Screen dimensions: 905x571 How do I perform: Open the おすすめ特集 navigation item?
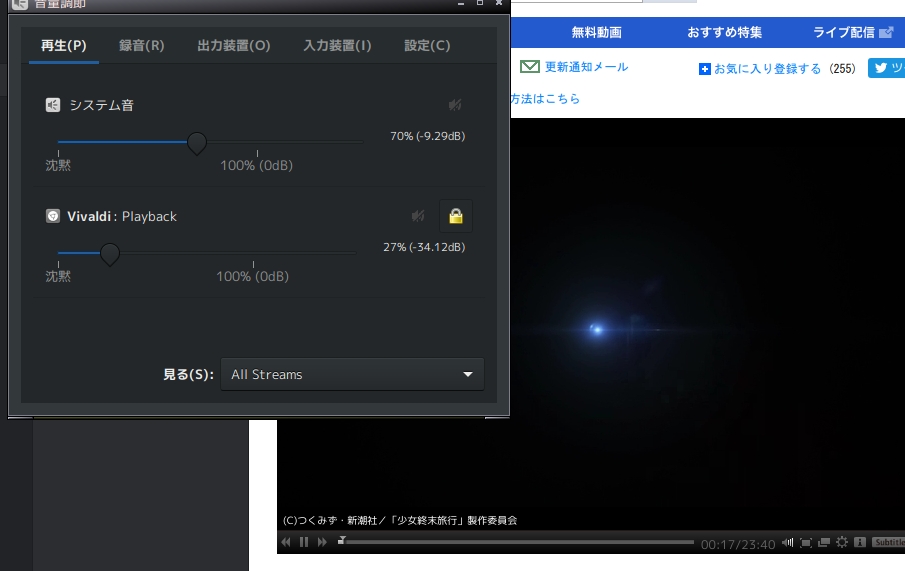(724, 32)
